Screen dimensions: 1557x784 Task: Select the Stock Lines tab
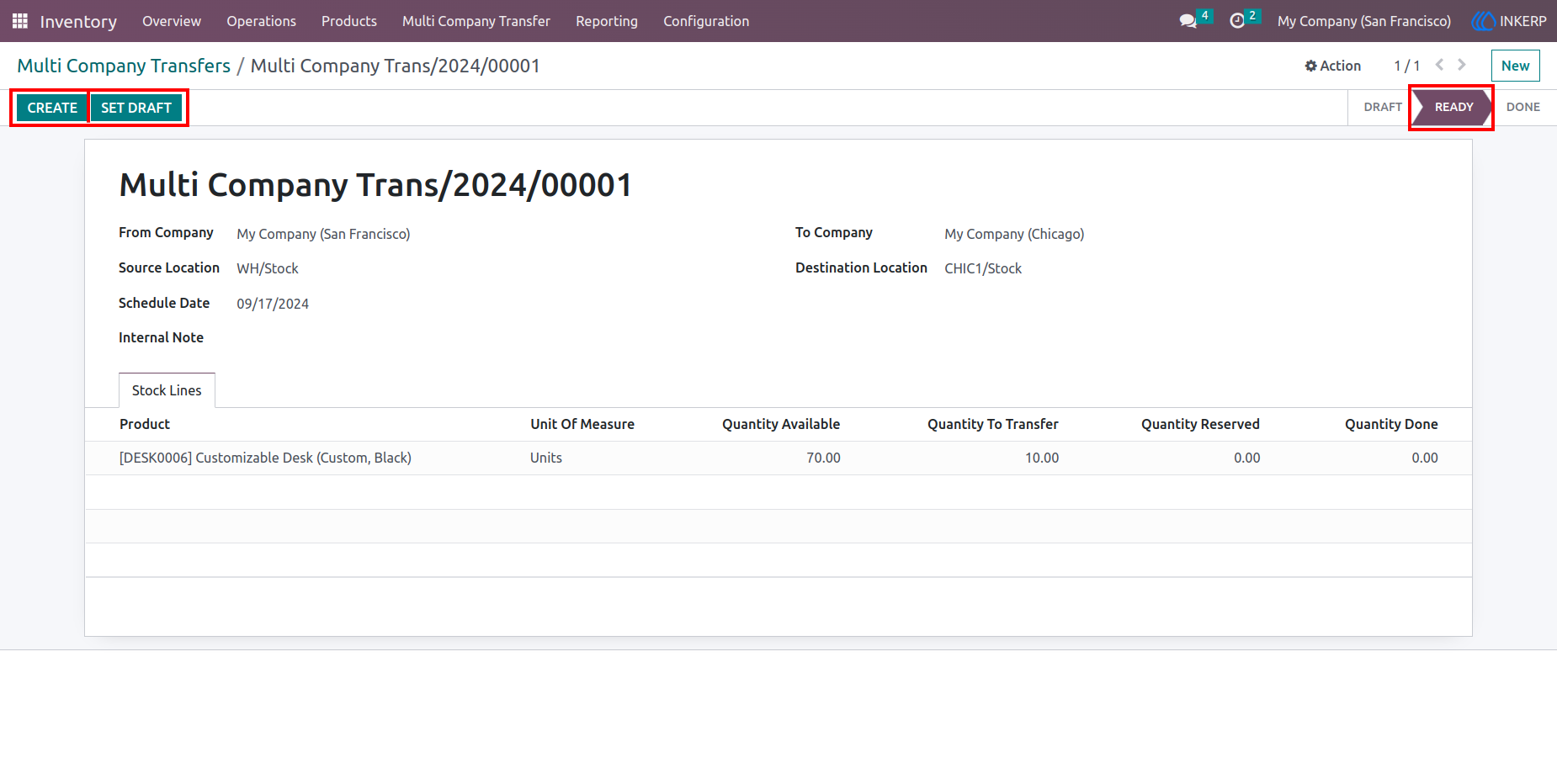[167, 390]
